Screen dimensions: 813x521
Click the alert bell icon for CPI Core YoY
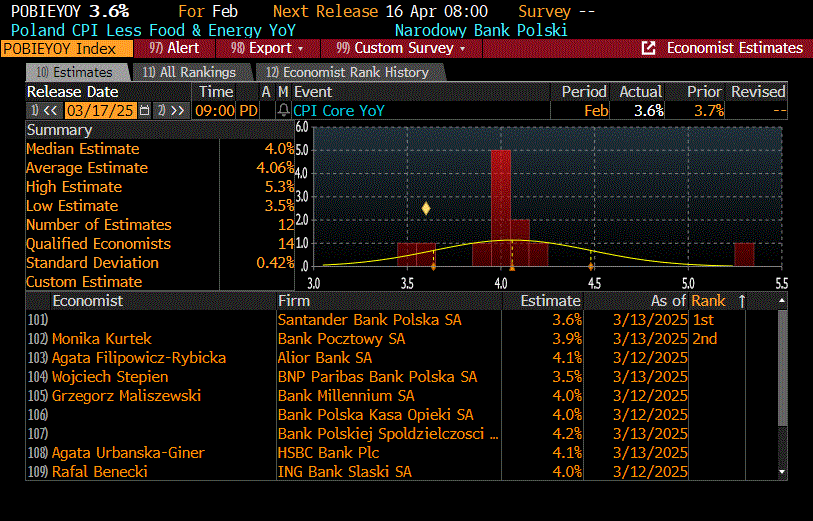(283, 110)
